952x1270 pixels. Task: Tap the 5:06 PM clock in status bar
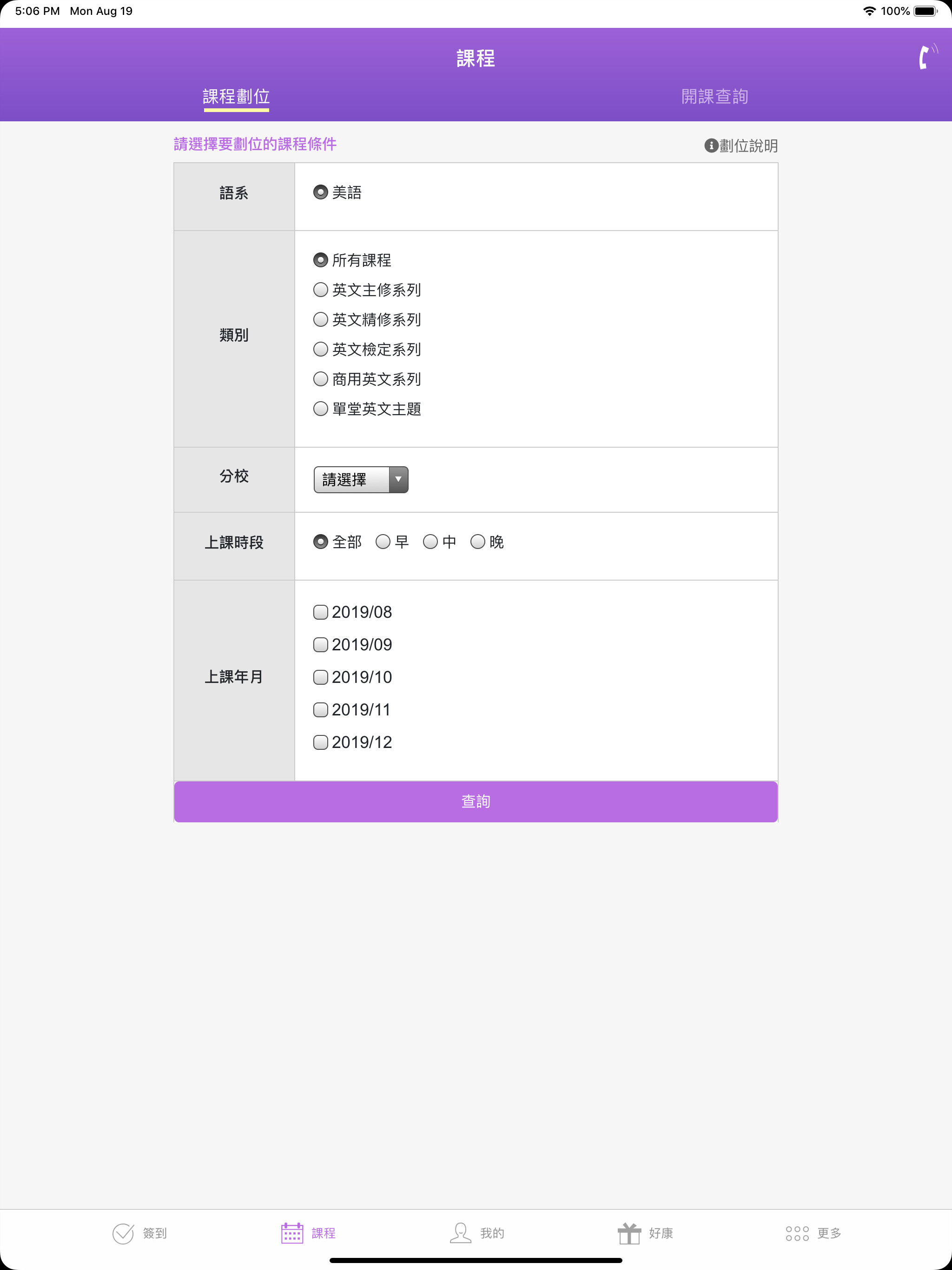tap(37, 11)
